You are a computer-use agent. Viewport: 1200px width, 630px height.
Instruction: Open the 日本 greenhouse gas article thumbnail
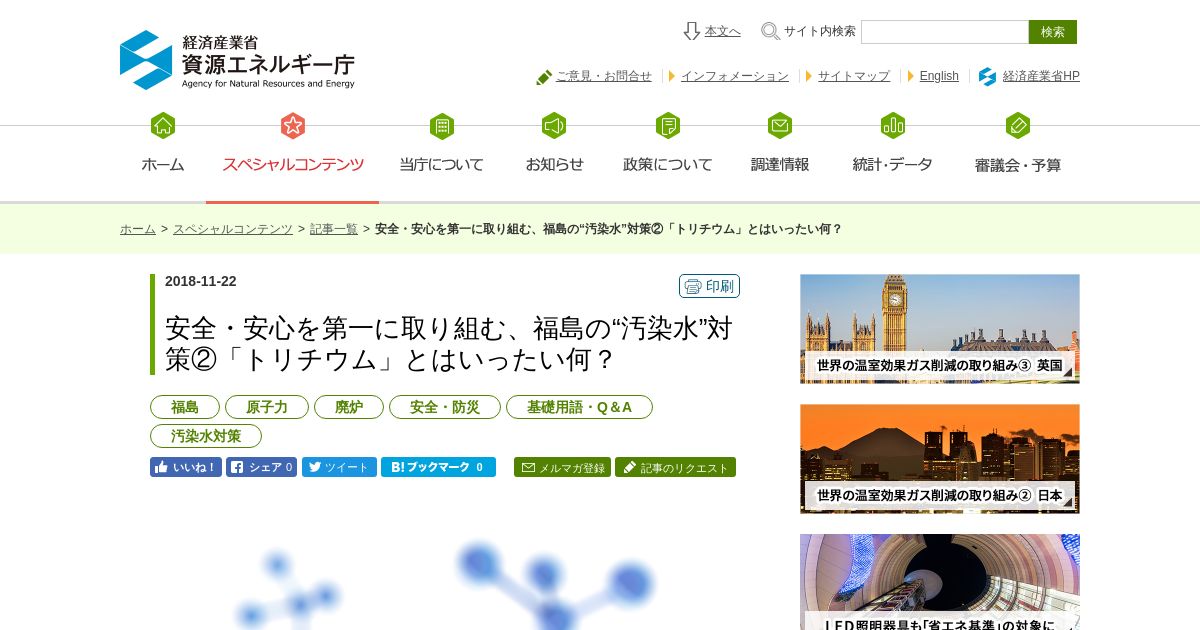[x=940, y=459]
